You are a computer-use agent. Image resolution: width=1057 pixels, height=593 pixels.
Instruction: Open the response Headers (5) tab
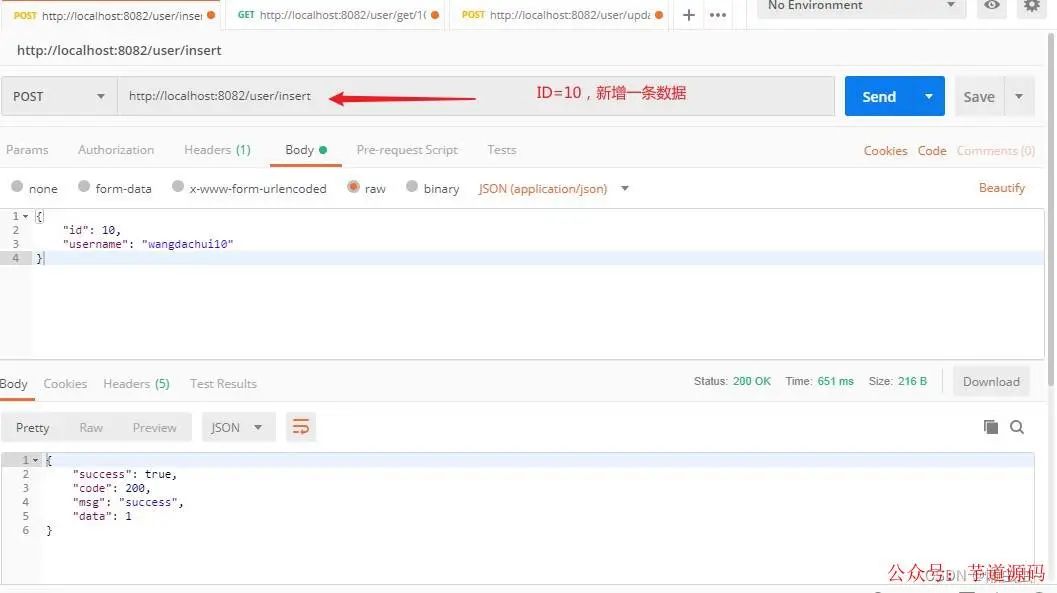pyautogui.click(x=136, y=383)
